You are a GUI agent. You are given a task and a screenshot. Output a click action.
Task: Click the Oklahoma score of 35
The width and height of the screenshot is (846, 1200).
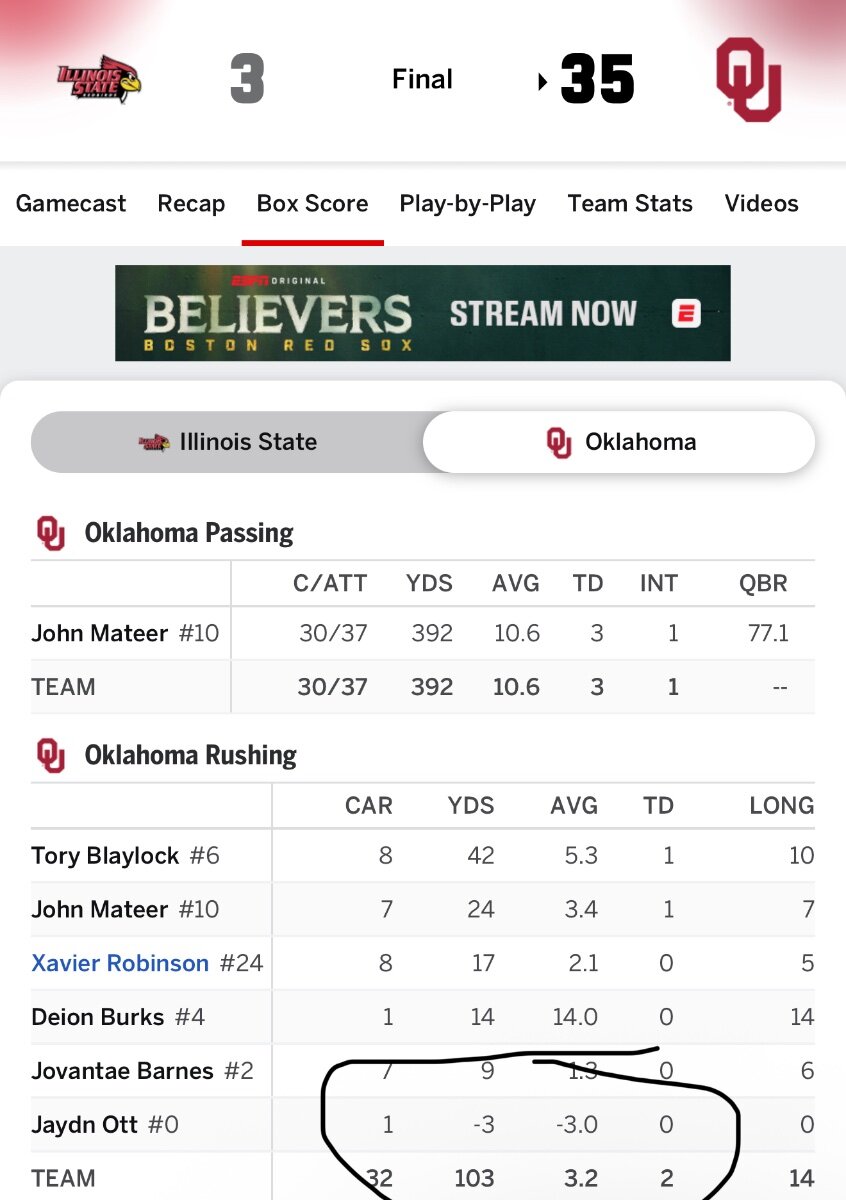tap(597, 80)
